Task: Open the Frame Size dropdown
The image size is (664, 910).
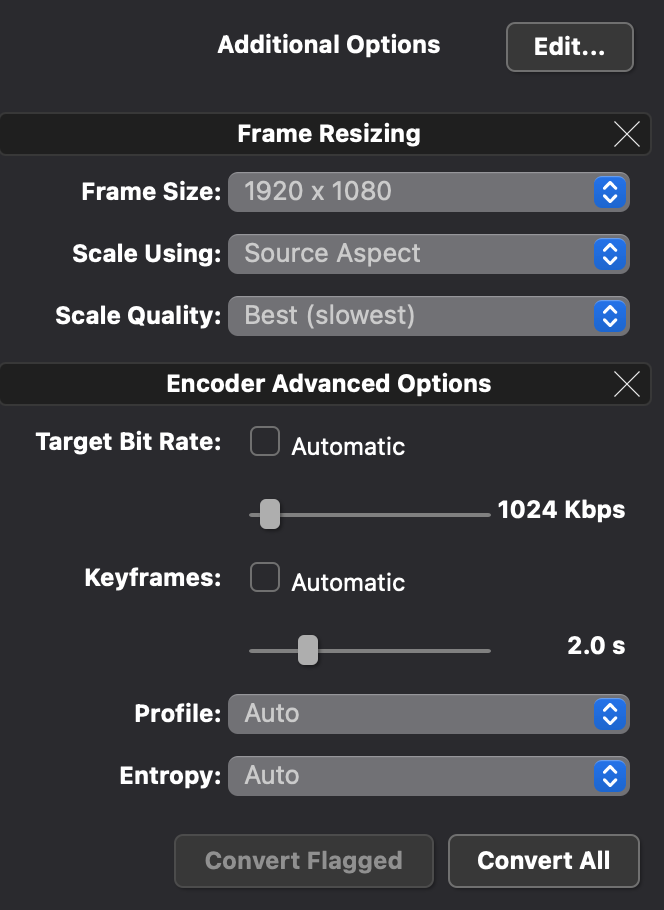Action: (x=428, y=192)
